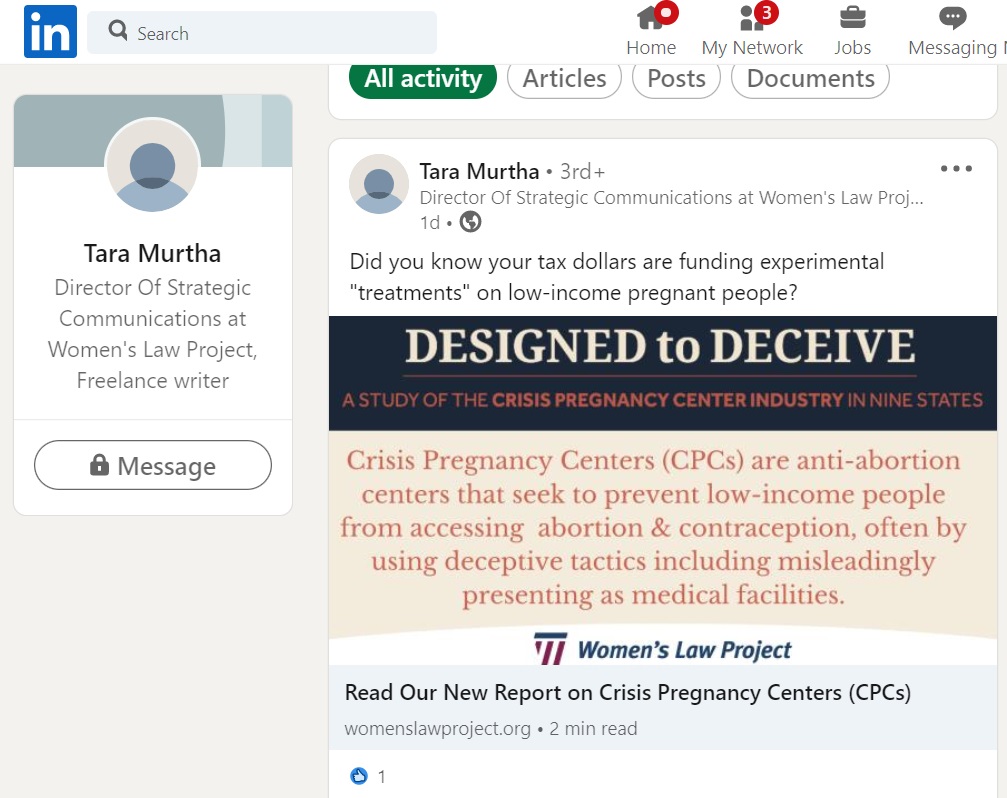1007x798 pixels.
Task: Click the search magnifier icon
Action: (x=118, y=30)
